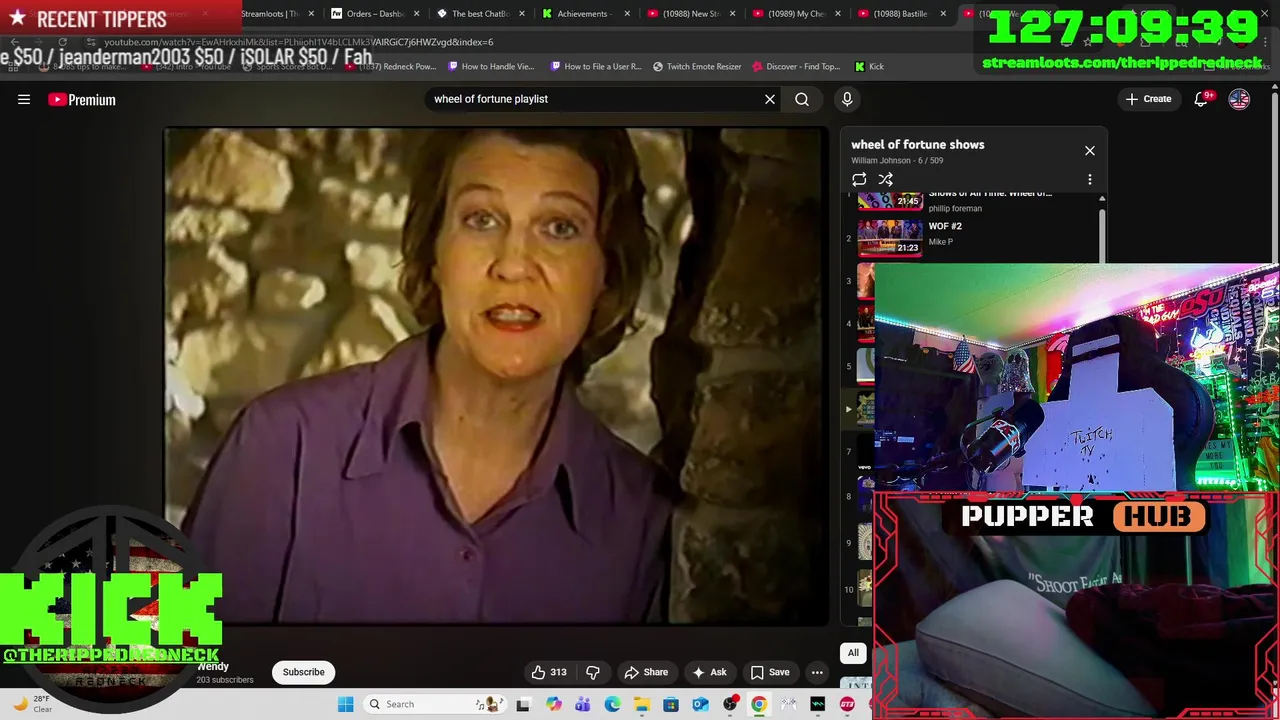Open Task View on the taskbar

point(523,704)
